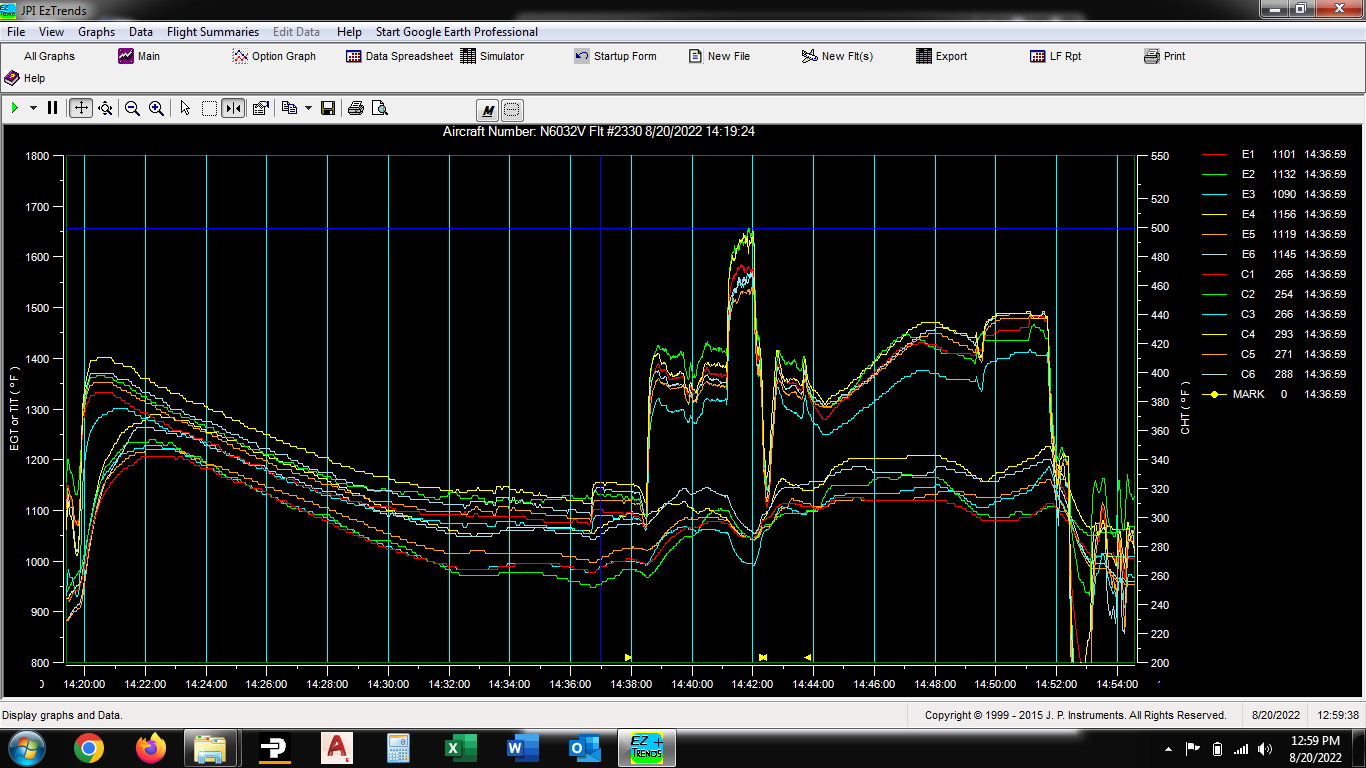The image size is (1366, 768).
Task: Open the Data Spreadsheet view
Action: click(x=398, y=56)
